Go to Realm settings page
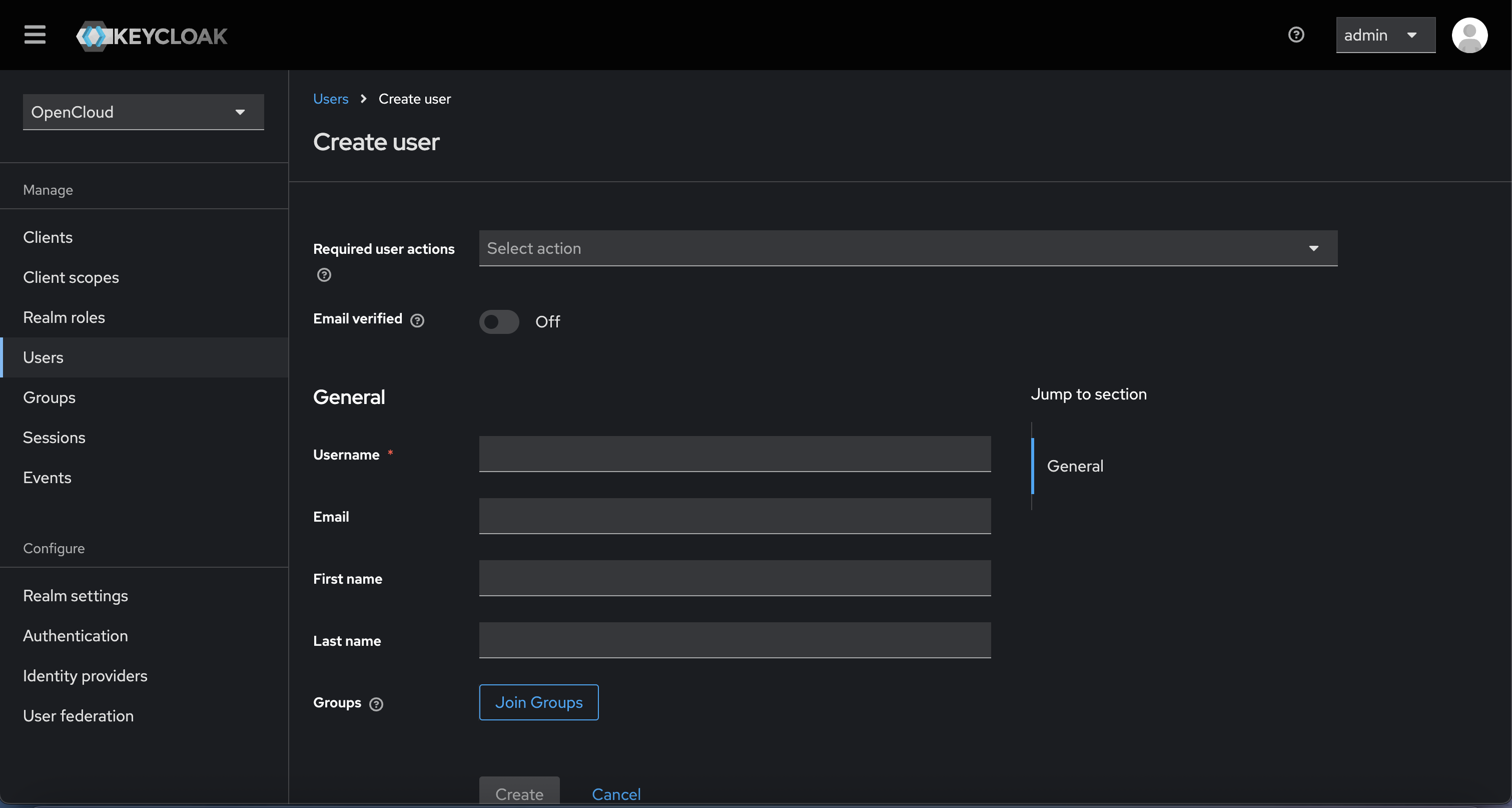Viewport: 1512px width, 808px height. pos(75,595)
